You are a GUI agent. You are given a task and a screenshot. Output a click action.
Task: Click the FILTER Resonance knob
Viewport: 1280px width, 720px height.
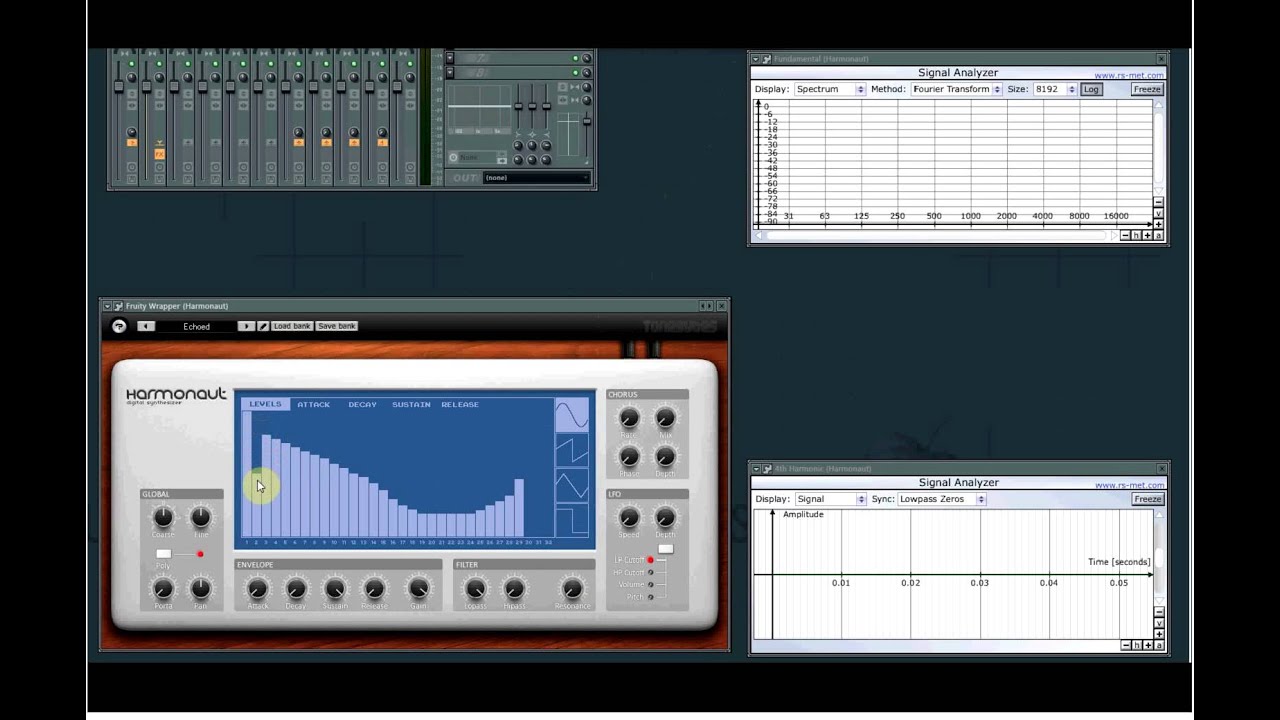pyautogui.click(x=572, y=589)
